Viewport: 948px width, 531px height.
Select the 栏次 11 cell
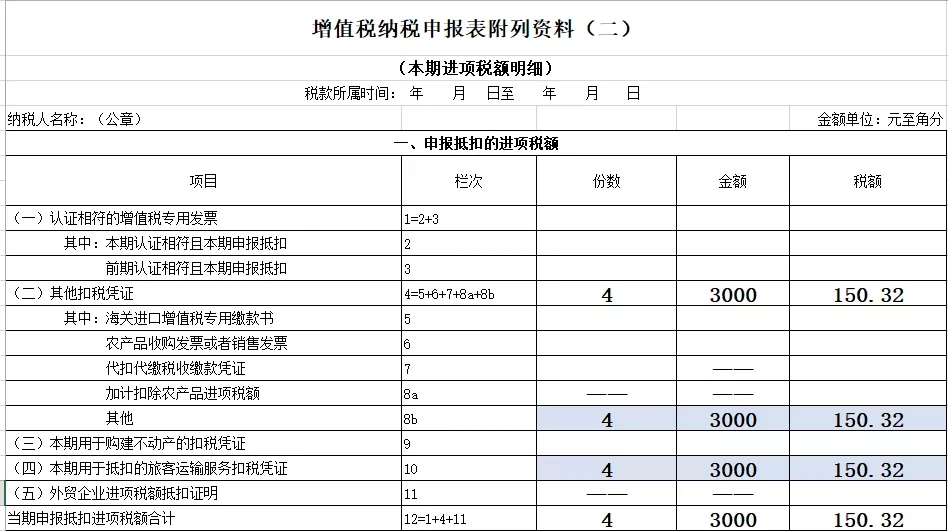[469, 493]
